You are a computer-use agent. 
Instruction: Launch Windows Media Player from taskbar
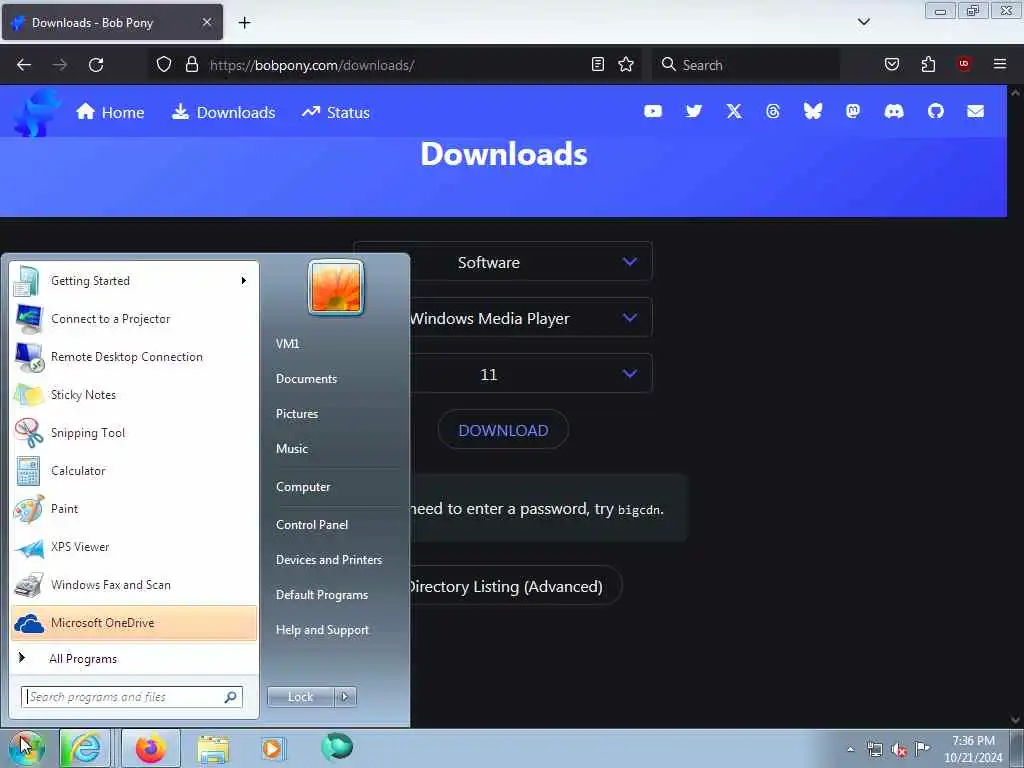pyautogui.click(x=272, y=748)
